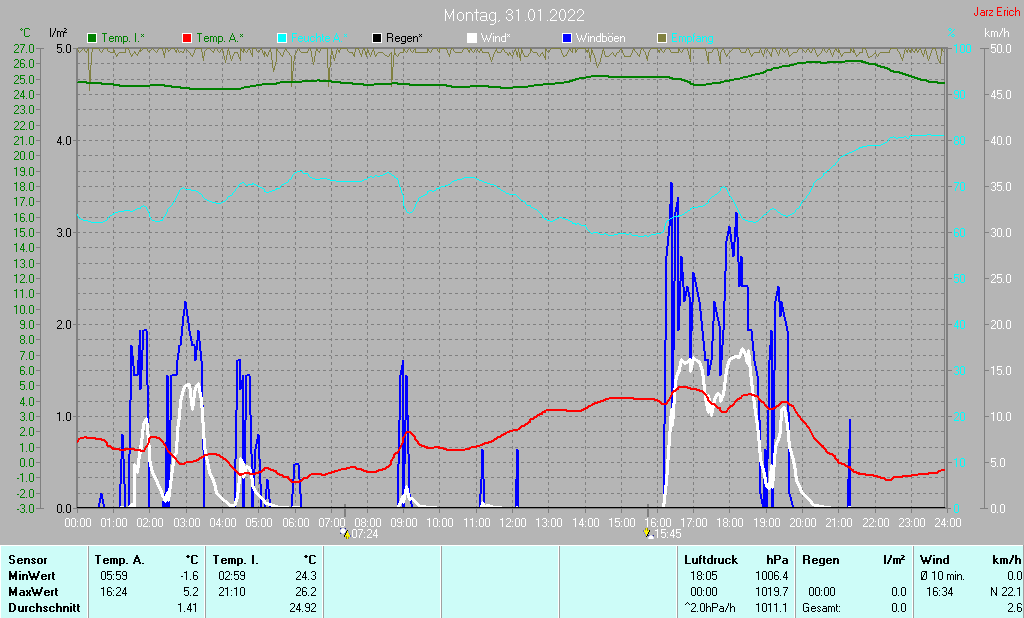Click the Regen column header in the table
1024x618 pixels.
tap(821, 560)
